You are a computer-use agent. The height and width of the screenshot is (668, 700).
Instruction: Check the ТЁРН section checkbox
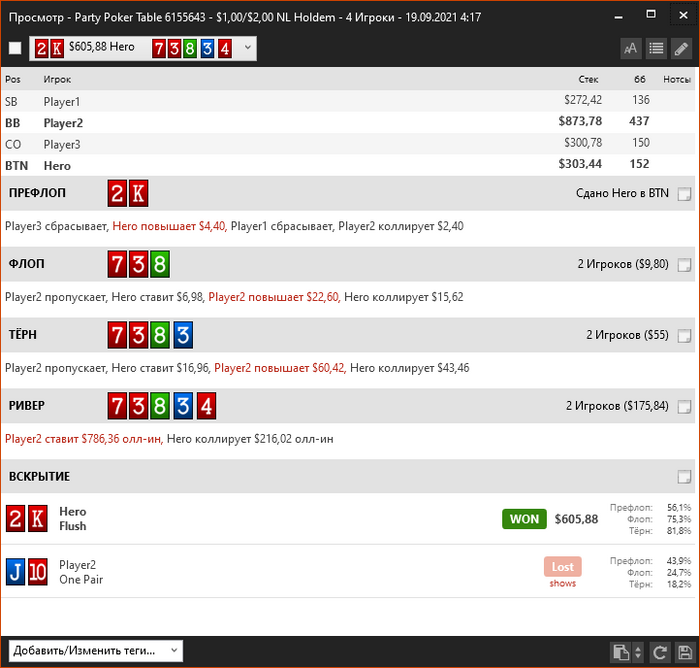coord(684,335)
